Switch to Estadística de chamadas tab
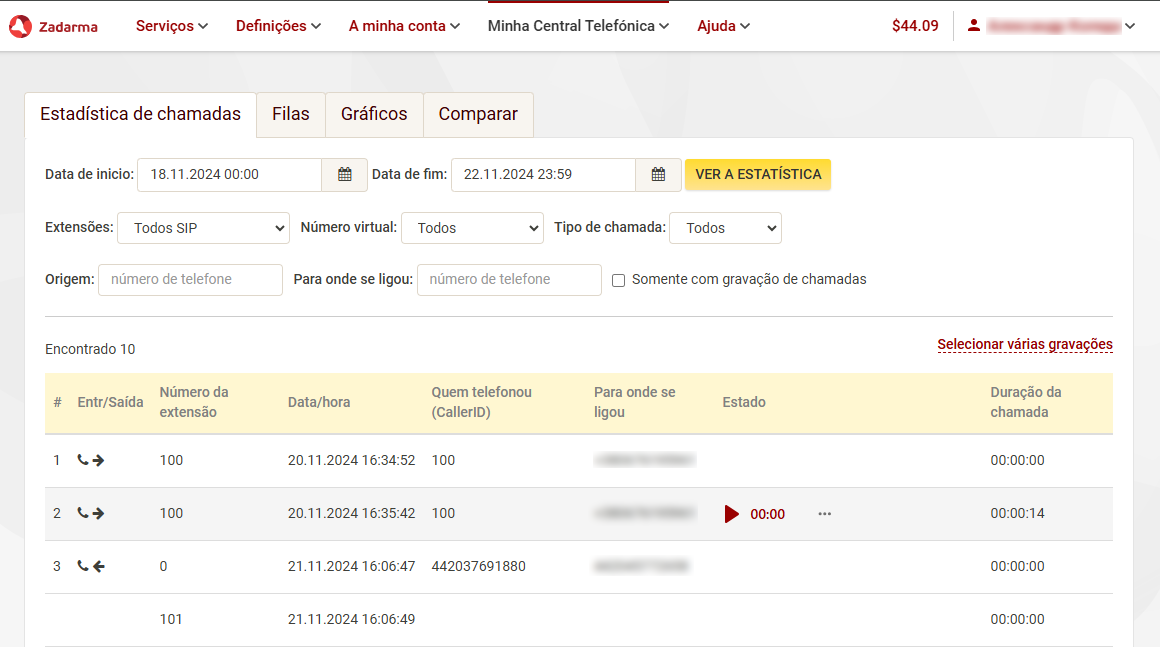The width and height of the screenshot is (1160, 647). (141, 114)
